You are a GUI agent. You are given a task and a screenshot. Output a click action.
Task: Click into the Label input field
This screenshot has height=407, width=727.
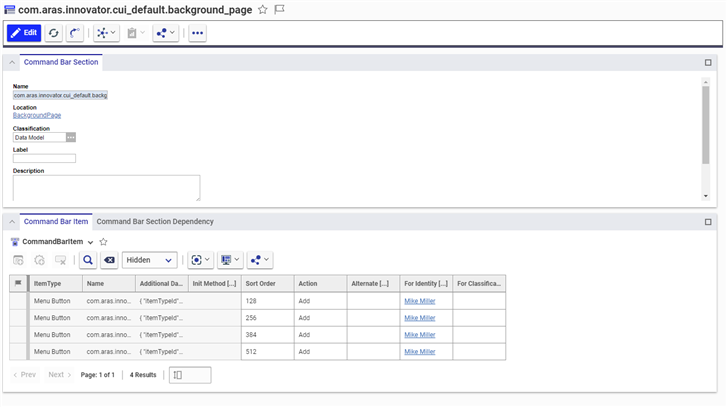pos(44,158)
